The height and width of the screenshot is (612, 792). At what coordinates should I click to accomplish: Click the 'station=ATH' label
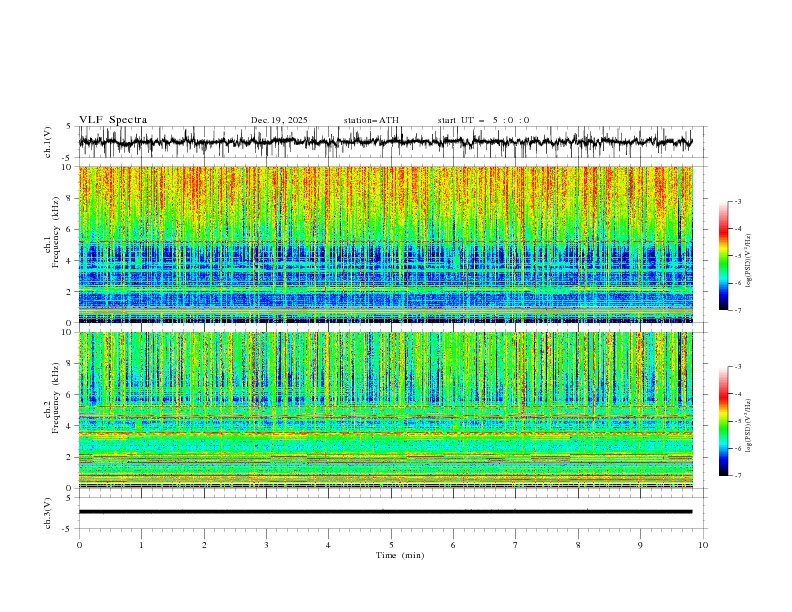pyautogui.click(x=371, y=120)
